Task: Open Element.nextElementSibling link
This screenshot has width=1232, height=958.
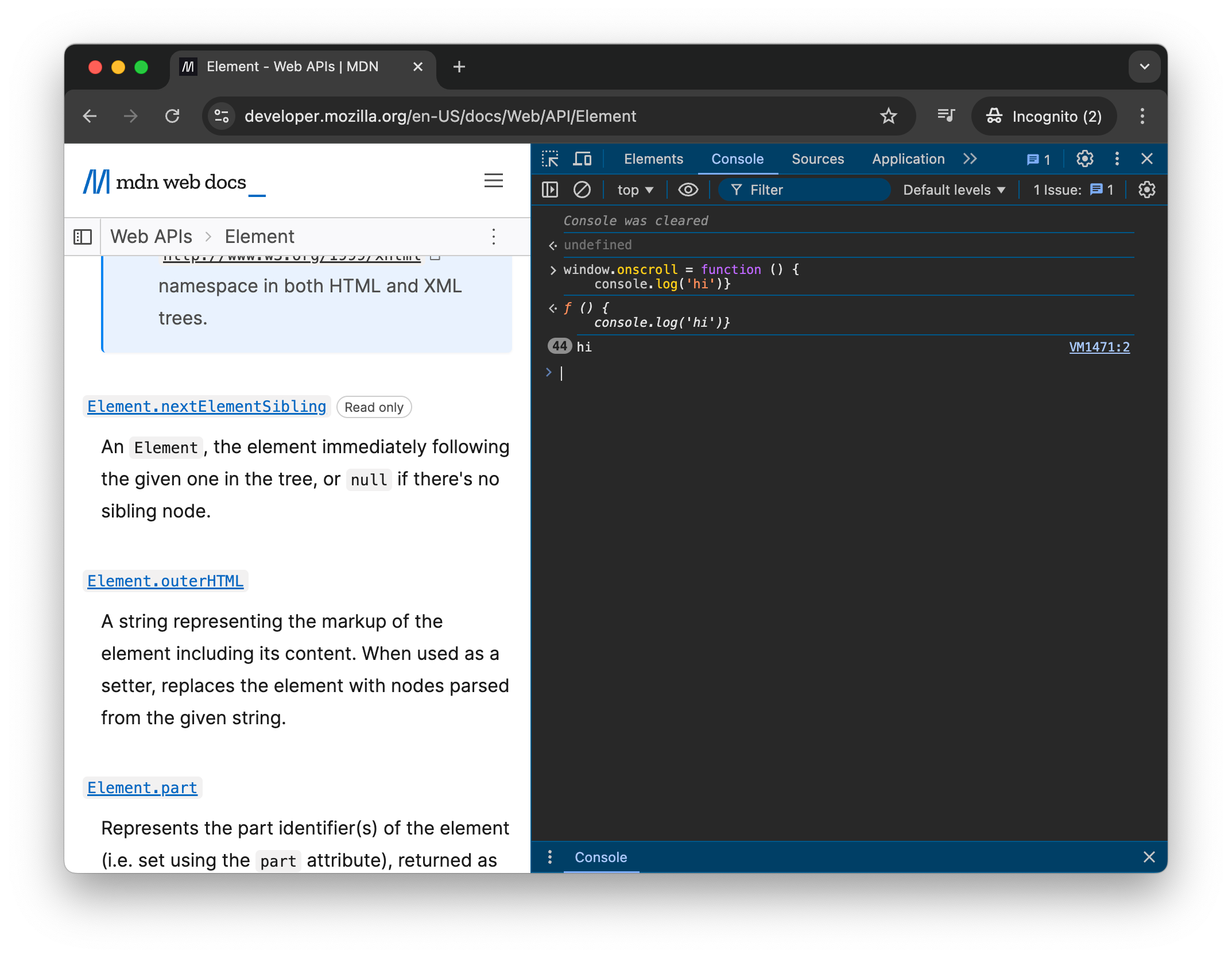Action: (x=207, y=407)
